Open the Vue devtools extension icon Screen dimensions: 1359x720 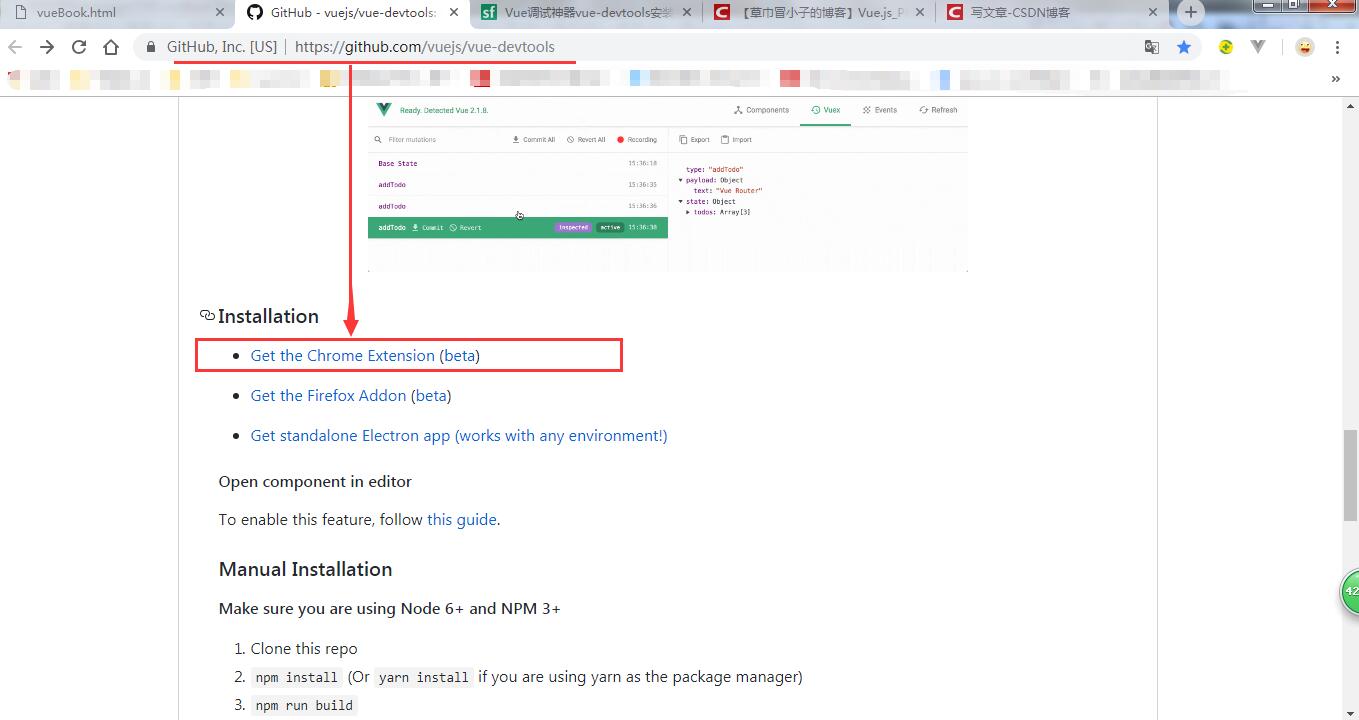click(x=1258, y=47)
